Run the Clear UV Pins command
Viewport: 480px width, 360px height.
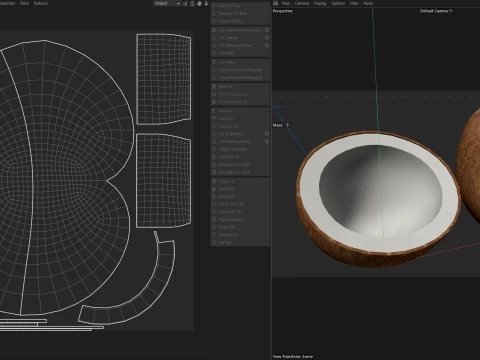[x=240, y=21]
